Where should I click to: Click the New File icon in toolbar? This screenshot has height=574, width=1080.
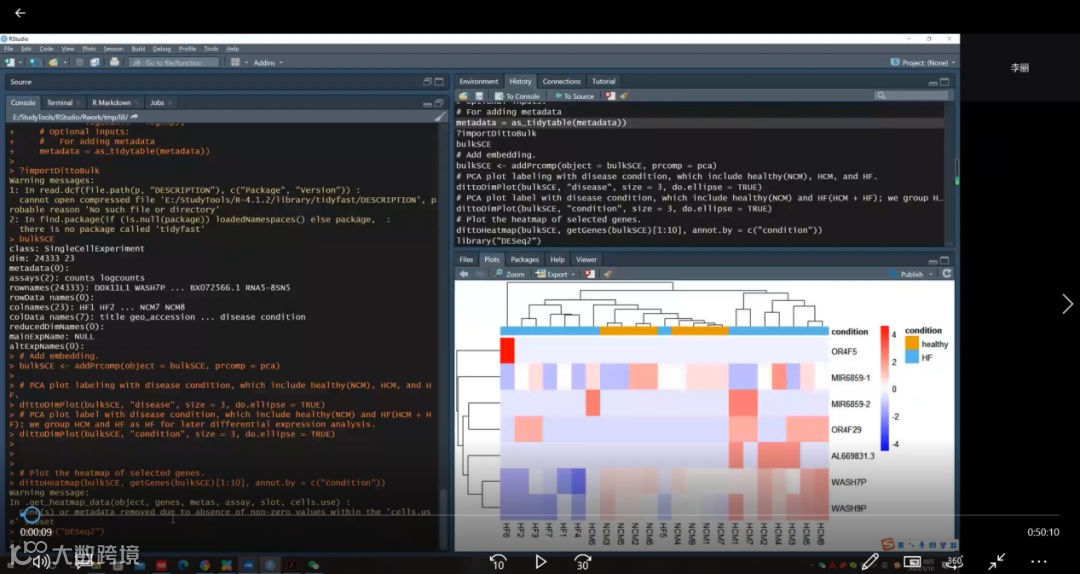click(10, 62)
